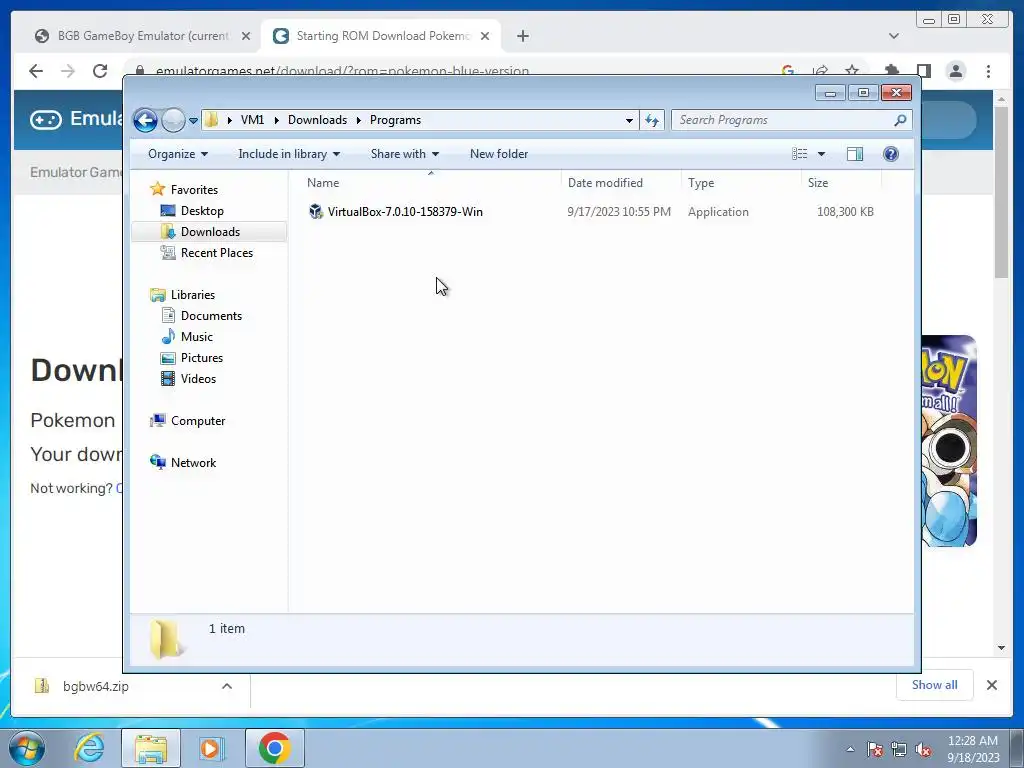
Task: Select Downloads in the address breadcrumb
Action: (317, 120)
